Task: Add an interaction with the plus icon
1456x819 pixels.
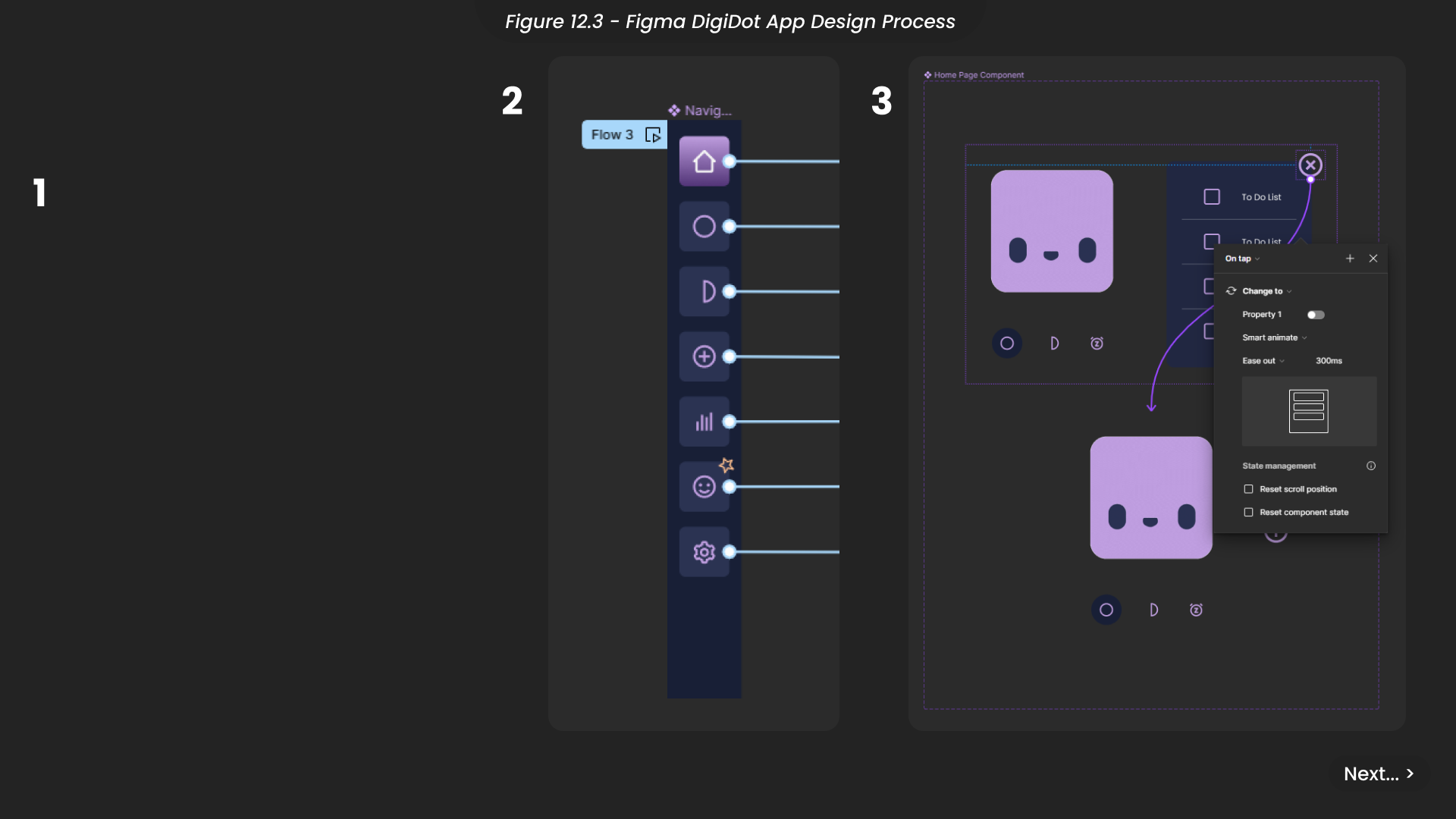Action: click(x=1350, y=259)
